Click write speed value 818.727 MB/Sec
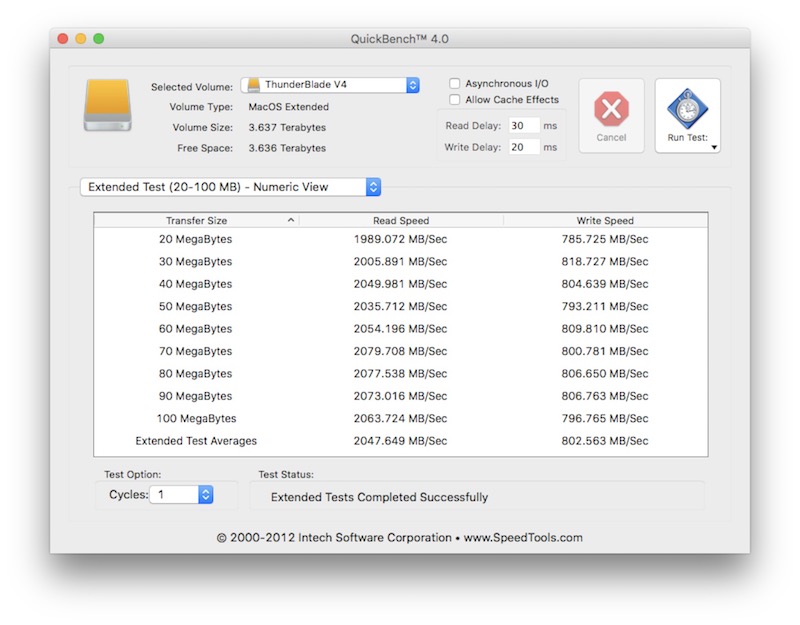Image resolution: width=800 pixels, height=625 pixels. (605, 261)
